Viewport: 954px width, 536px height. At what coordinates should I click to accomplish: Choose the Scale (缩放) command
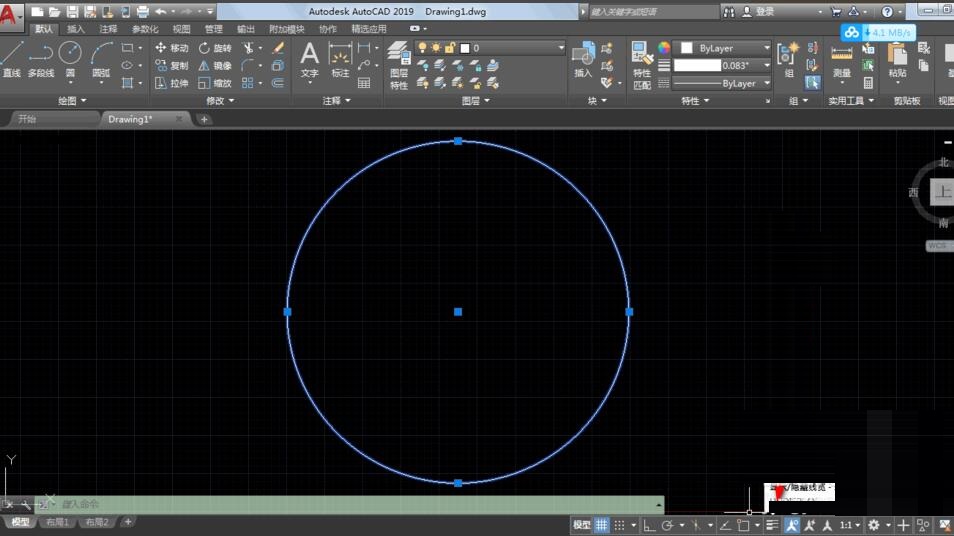tap(215, 83)
